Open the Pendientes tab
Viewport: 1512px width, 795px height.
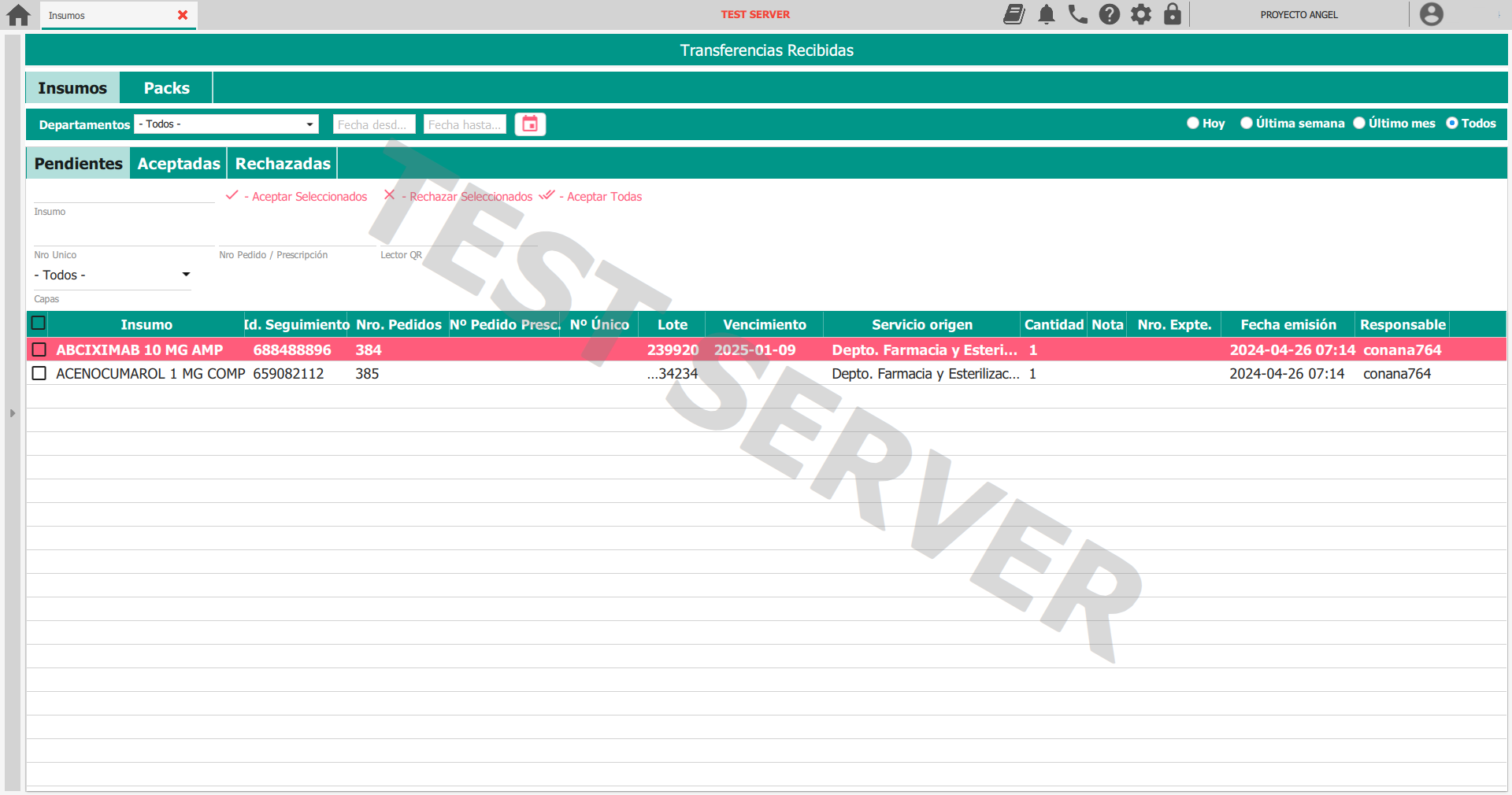(78, 164)
